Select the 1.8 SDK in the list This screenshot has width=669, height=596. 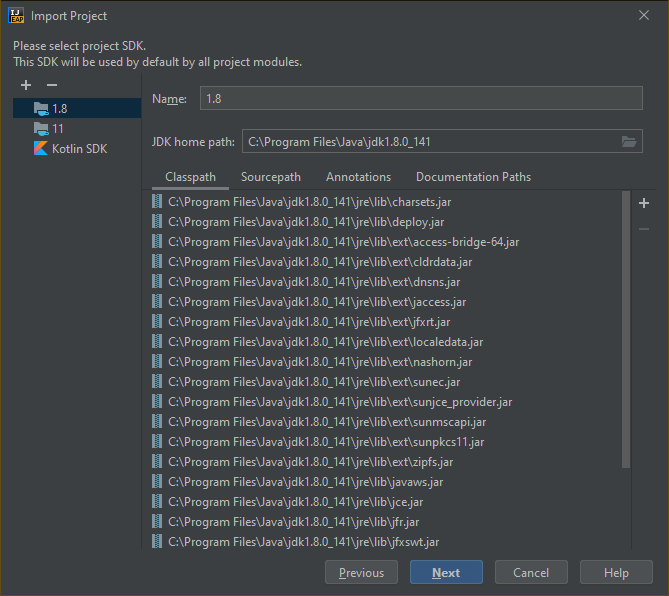(60, 109)
